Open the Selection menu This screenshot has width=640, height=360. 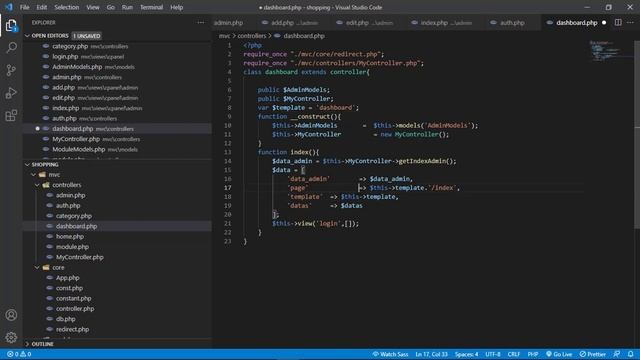[x=67, y=7]
